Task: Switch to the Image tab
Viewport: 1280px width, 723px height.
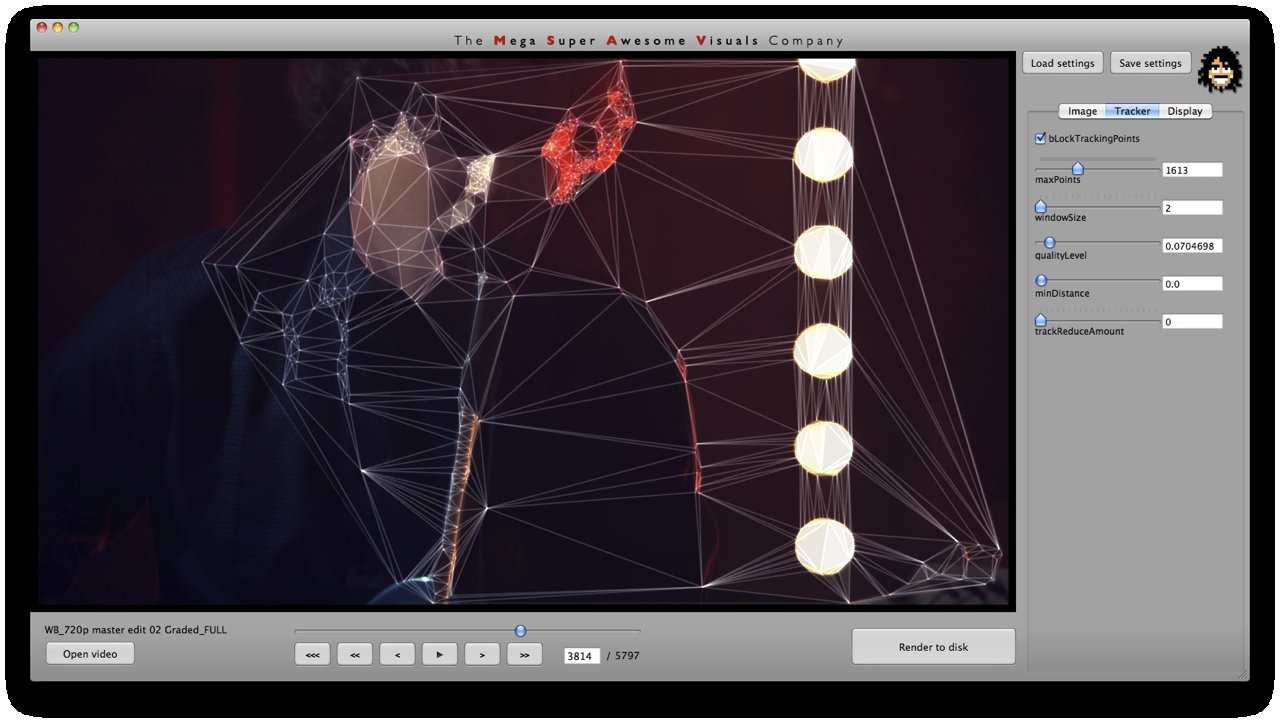Action: [x=1082, y=111]
